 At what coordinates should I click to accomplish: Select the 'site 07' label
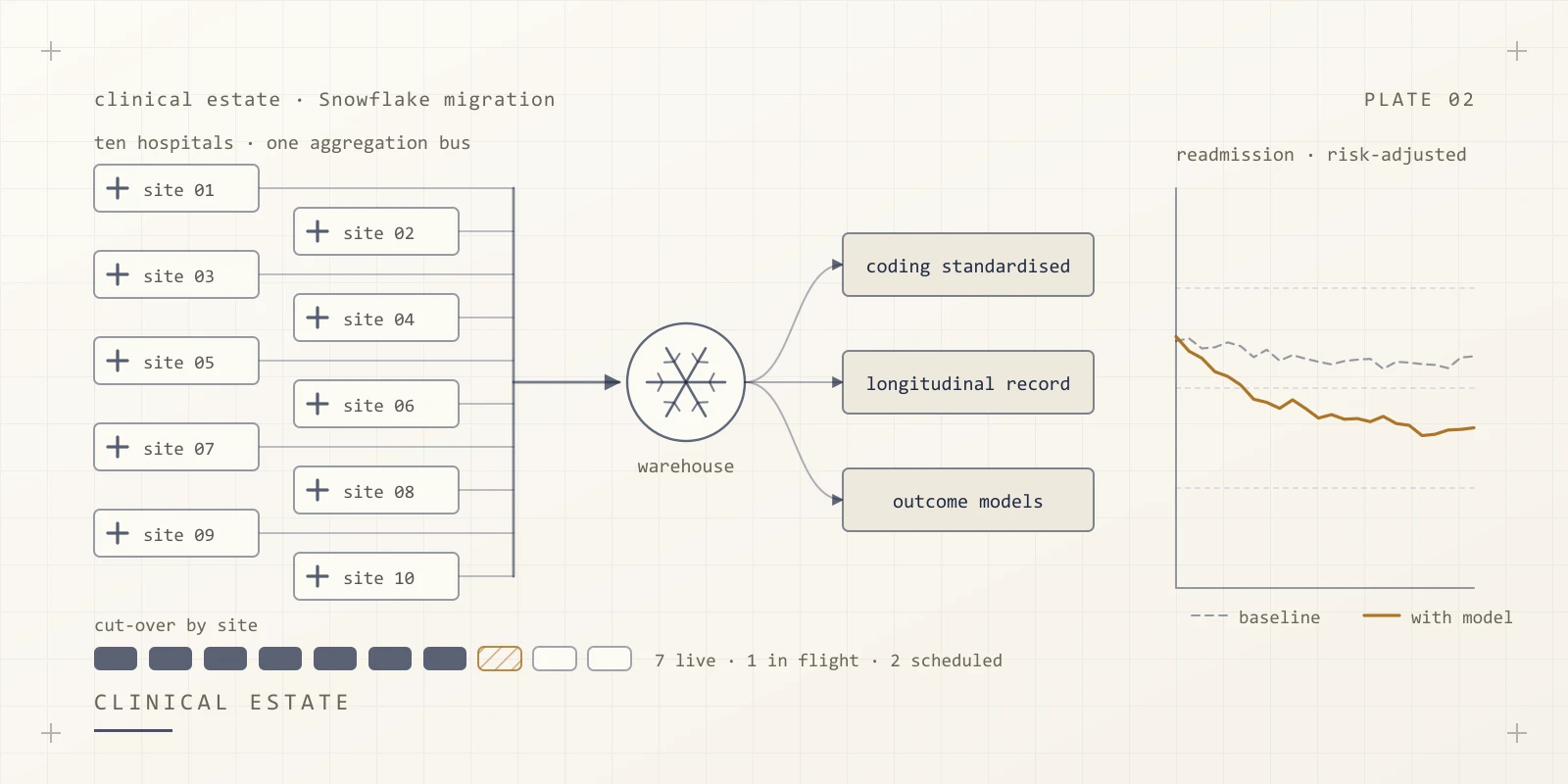pyautogui.click(x=178, y=449)
